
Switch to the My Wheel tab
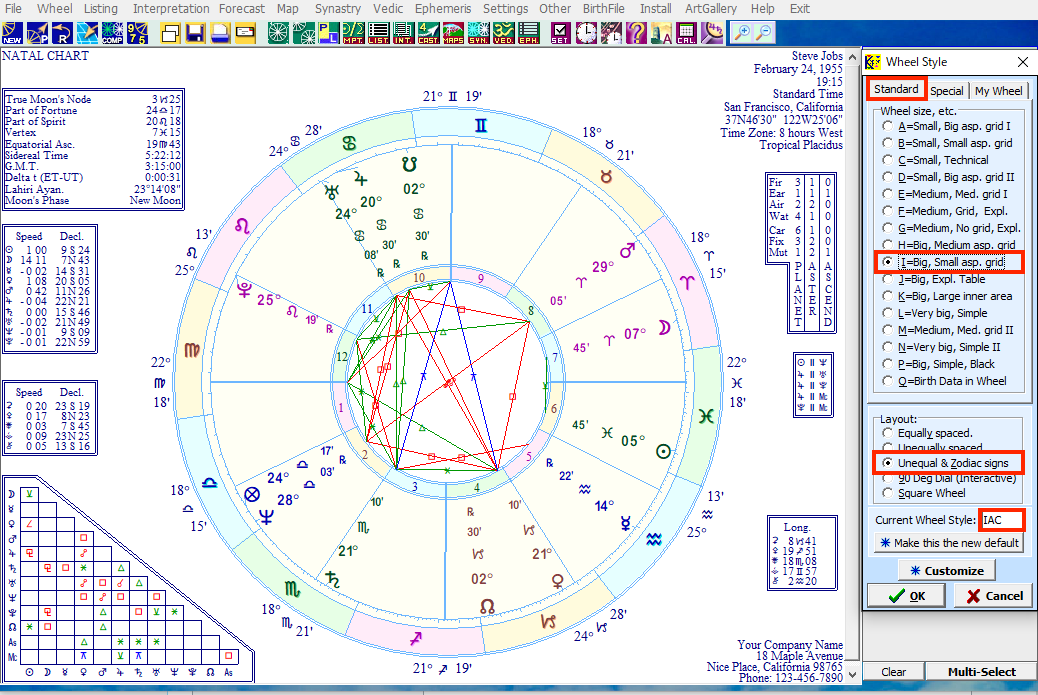click(999, 91)
